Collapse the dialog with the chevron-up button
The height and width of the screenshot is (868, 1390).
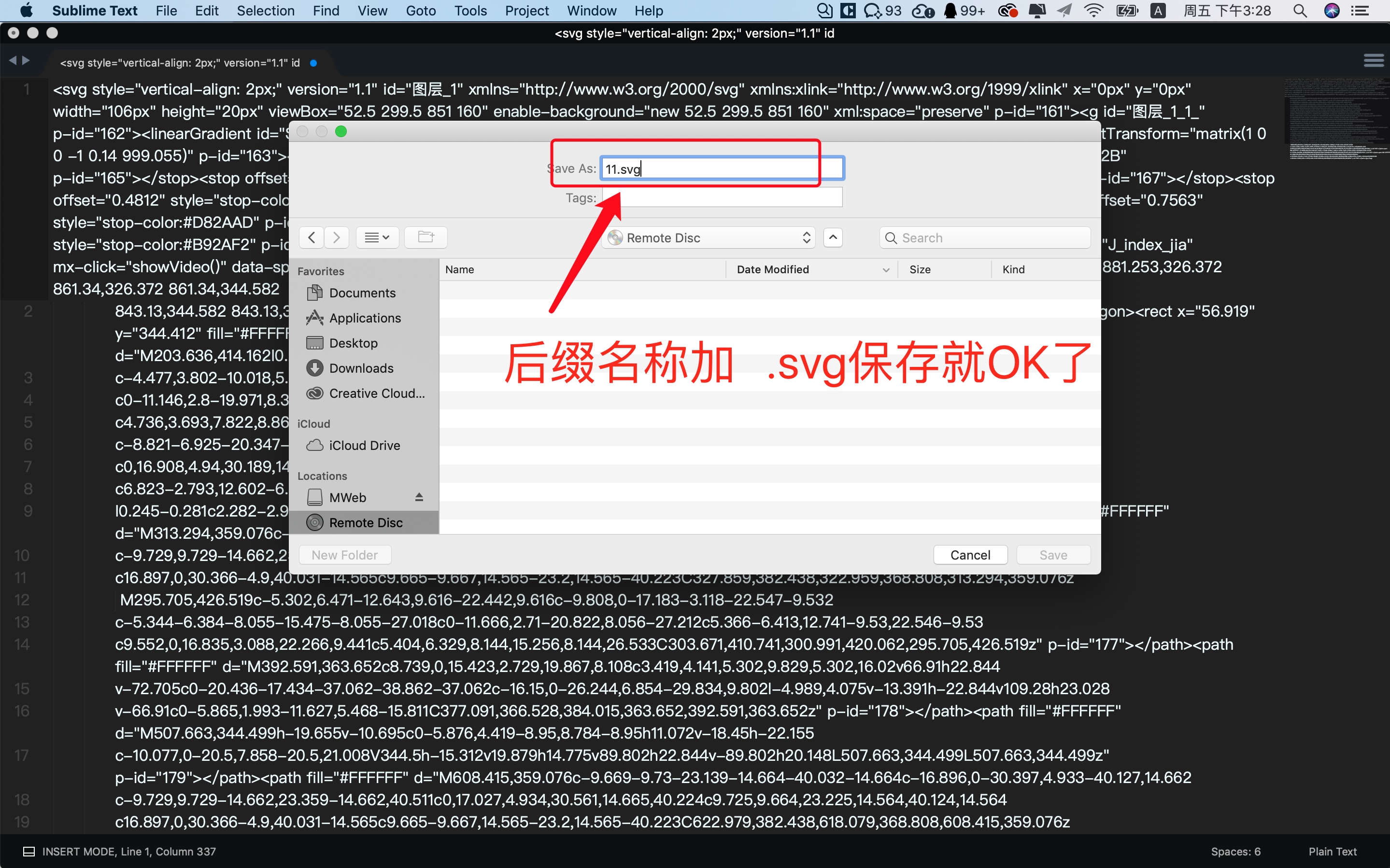pyautogui.click(x=833, y=237)
